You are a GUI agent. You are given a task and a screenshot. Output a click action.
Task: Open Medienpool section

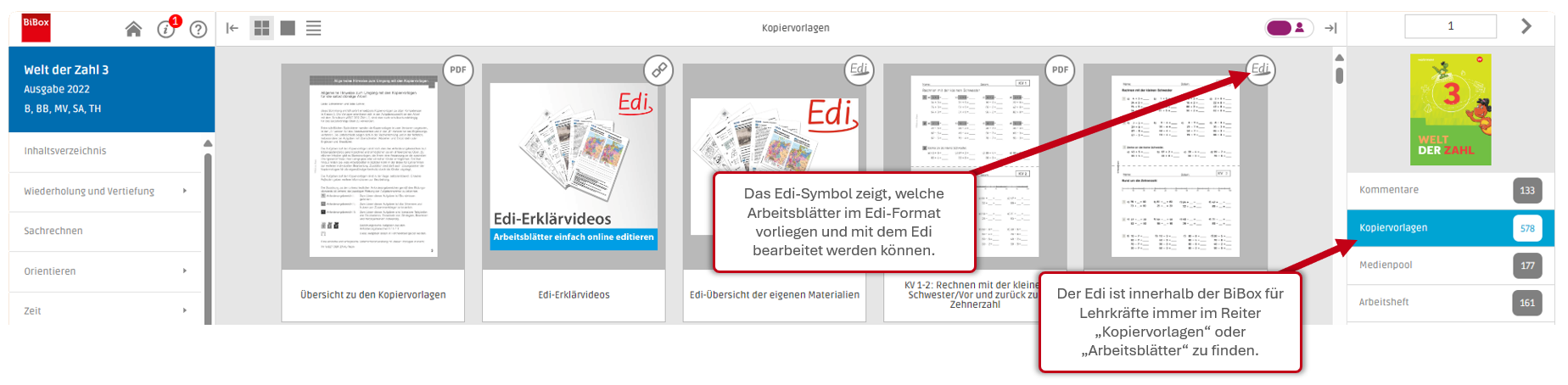[x=1450, y=265]
